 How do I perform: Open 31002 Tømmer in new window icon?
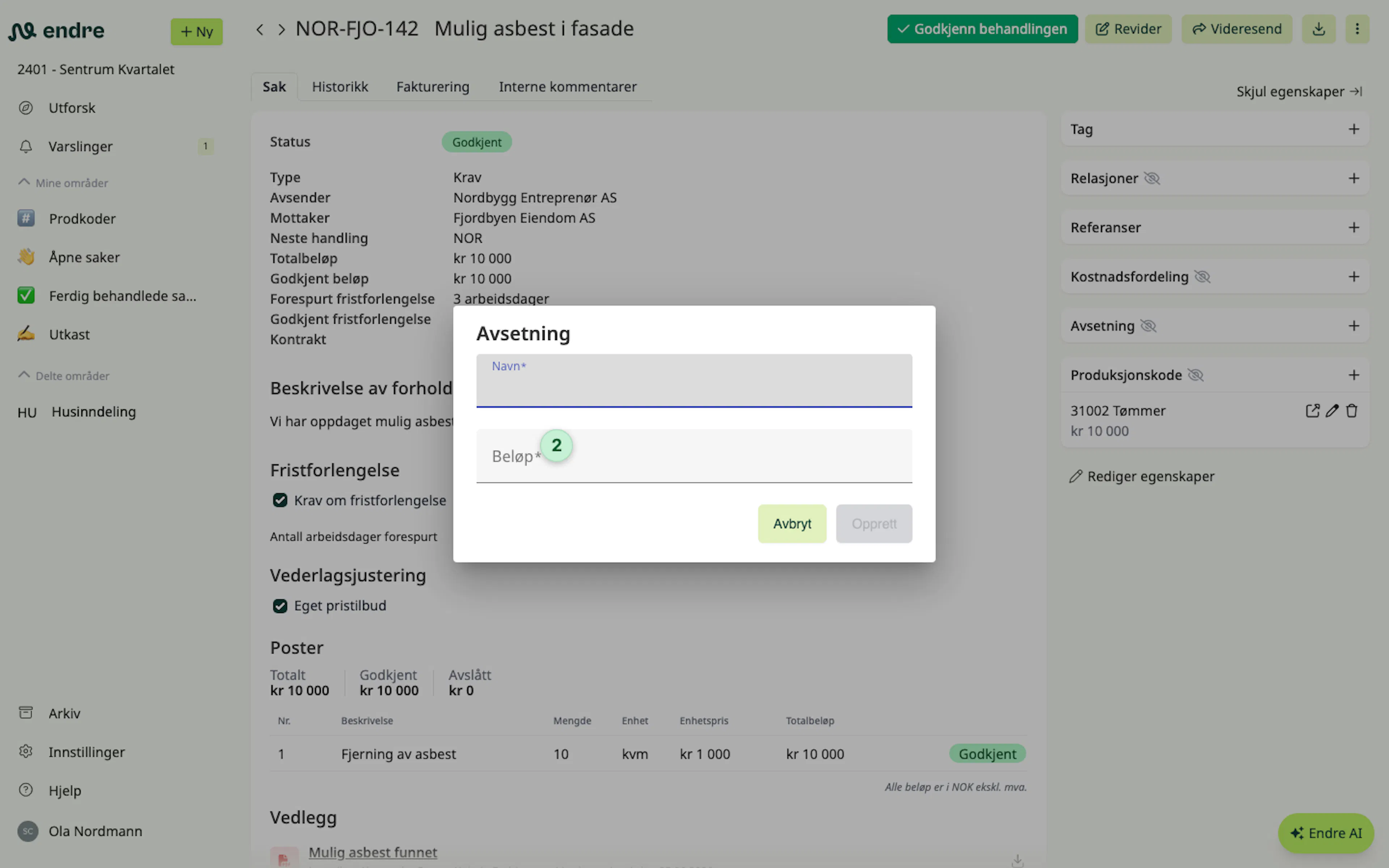click(1312, 411)
